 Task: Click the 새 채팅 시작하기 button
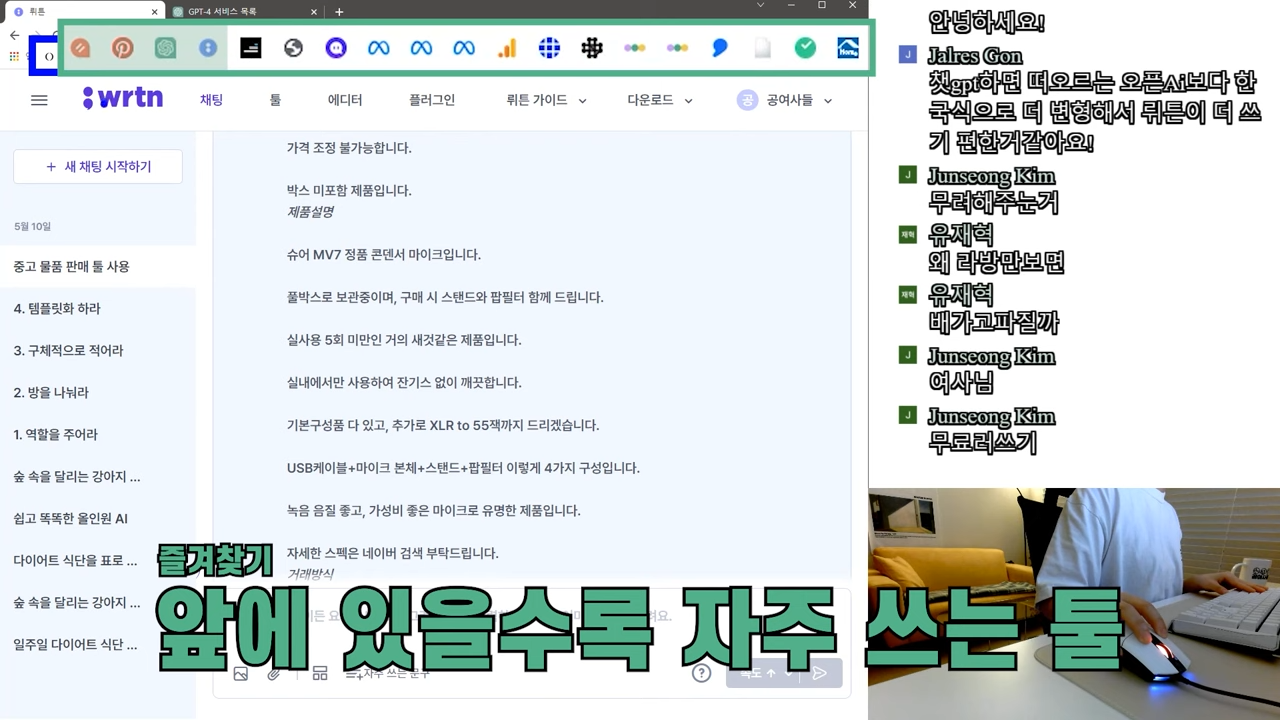click(x=97, y=166)
